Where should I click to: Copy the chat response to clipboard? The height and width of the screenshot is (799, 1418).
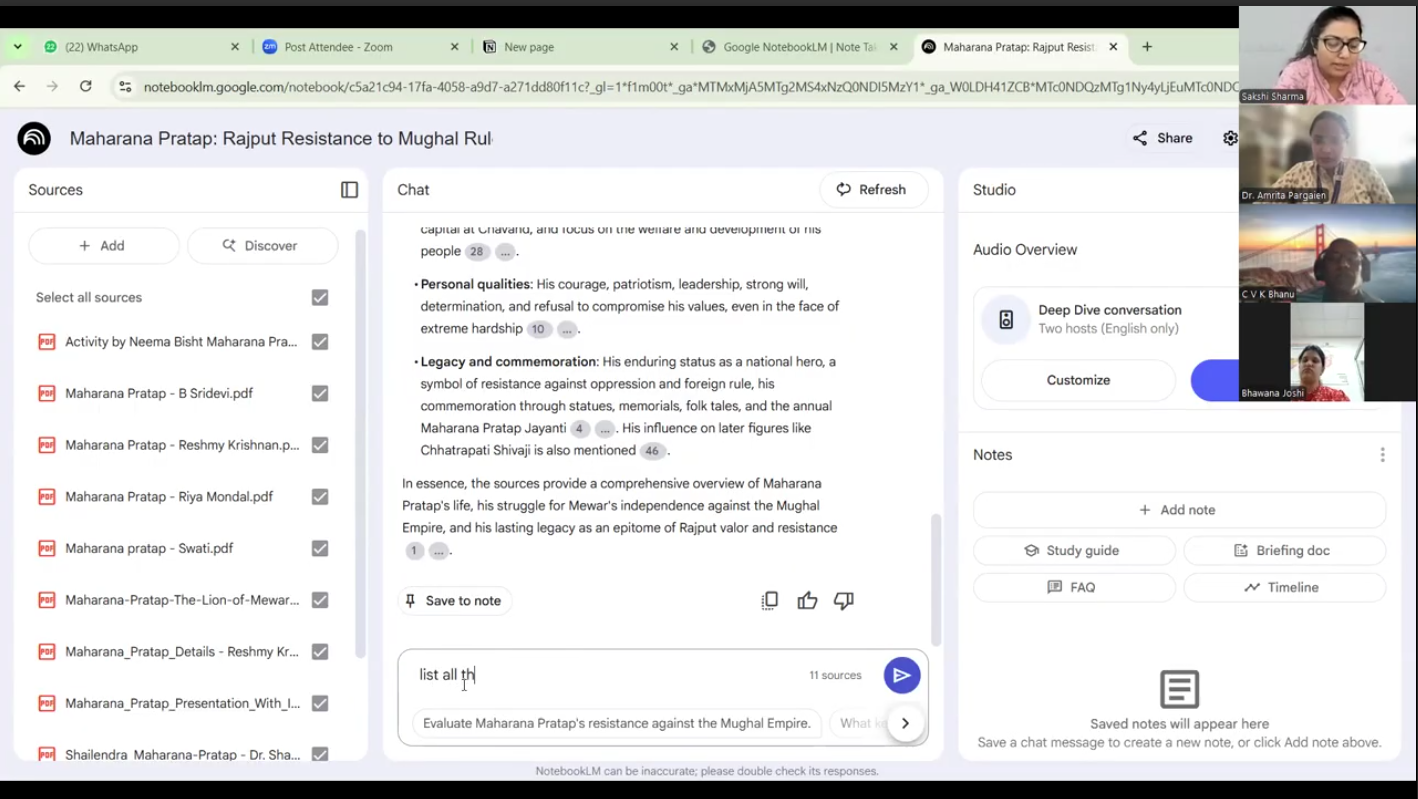[769, 601]
